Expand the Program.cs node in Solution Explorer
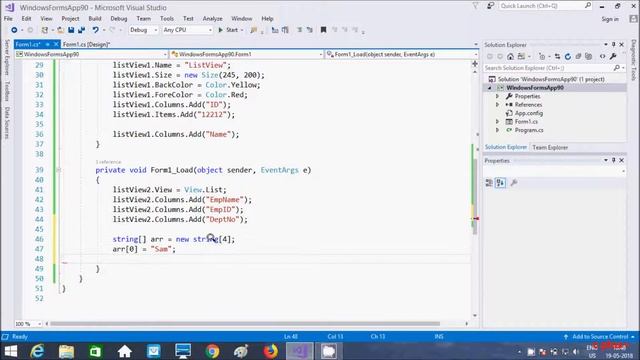The width and height of the screenshot is (640, 360). [497, 130]
